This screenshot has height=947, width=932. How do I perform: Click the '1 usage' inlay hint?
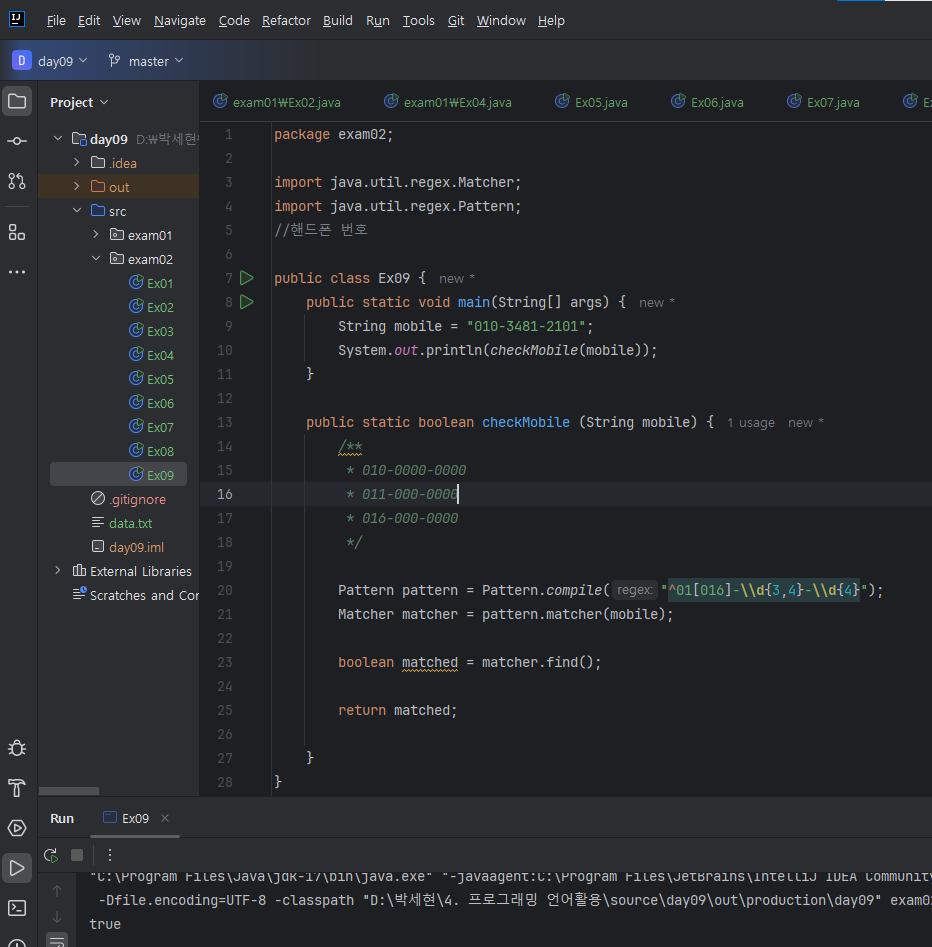click(751, 423)
